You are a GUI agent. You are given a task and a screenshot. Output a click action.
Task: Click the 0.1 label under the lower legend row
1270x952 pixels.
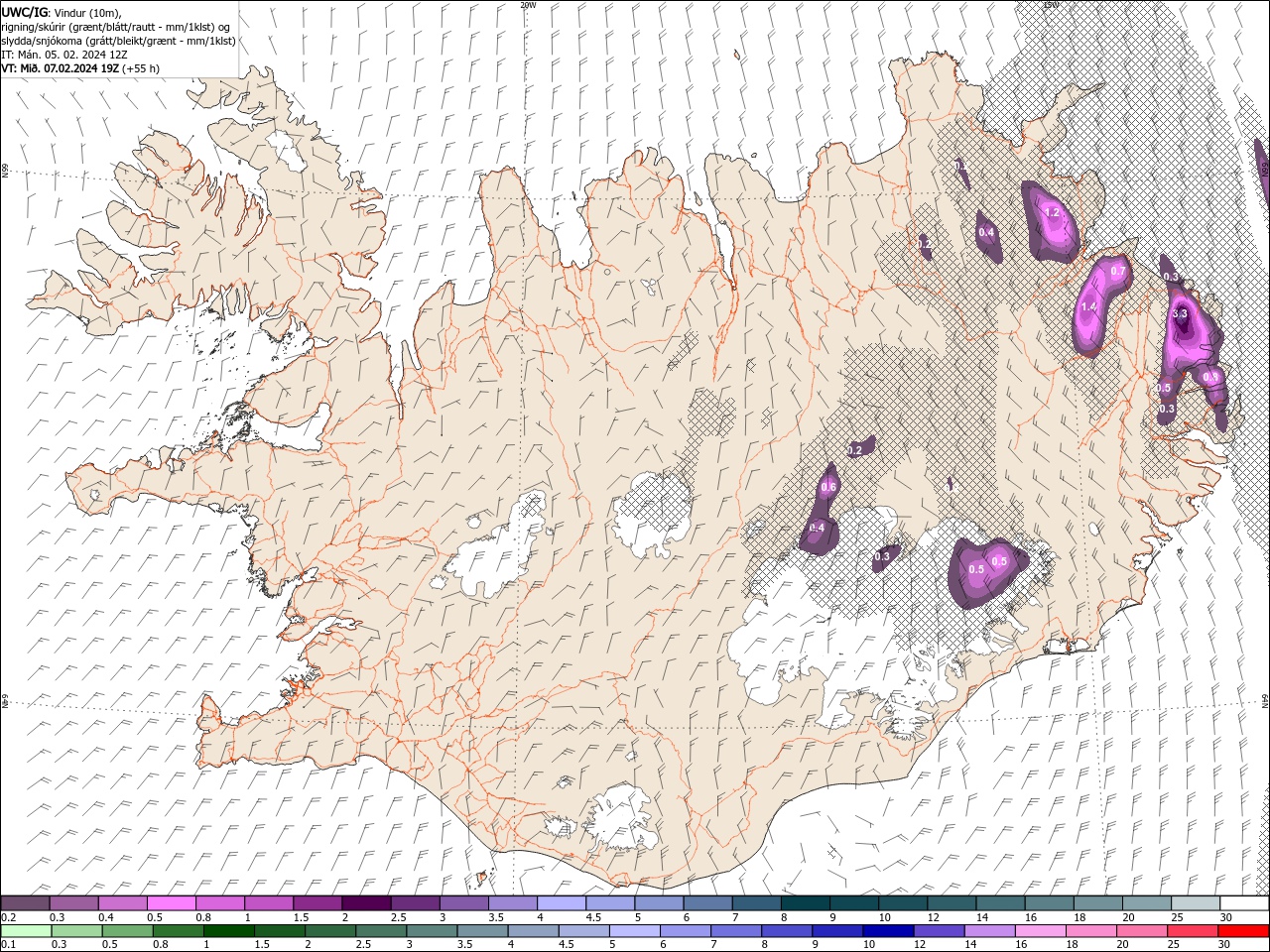coord(7,945)
